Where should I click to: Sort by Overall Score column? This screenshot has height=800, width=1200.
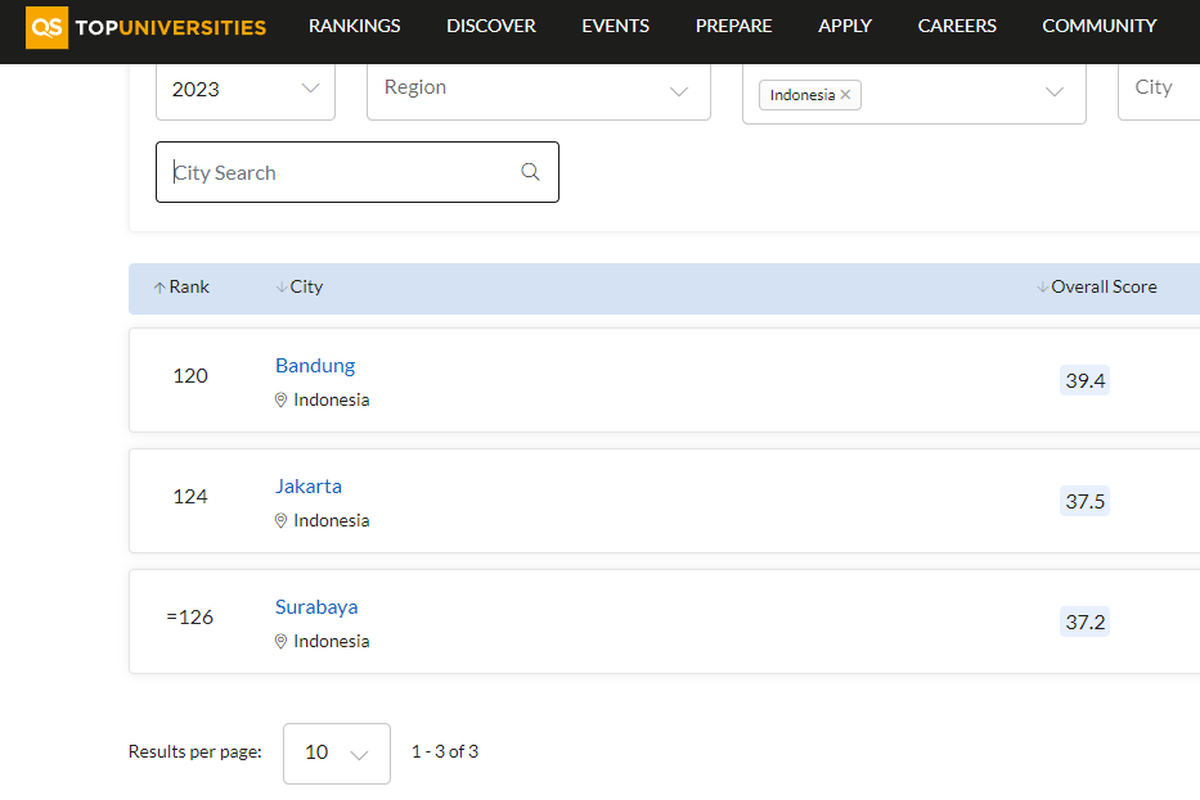pyautogui.click(x=1097, y=287)
